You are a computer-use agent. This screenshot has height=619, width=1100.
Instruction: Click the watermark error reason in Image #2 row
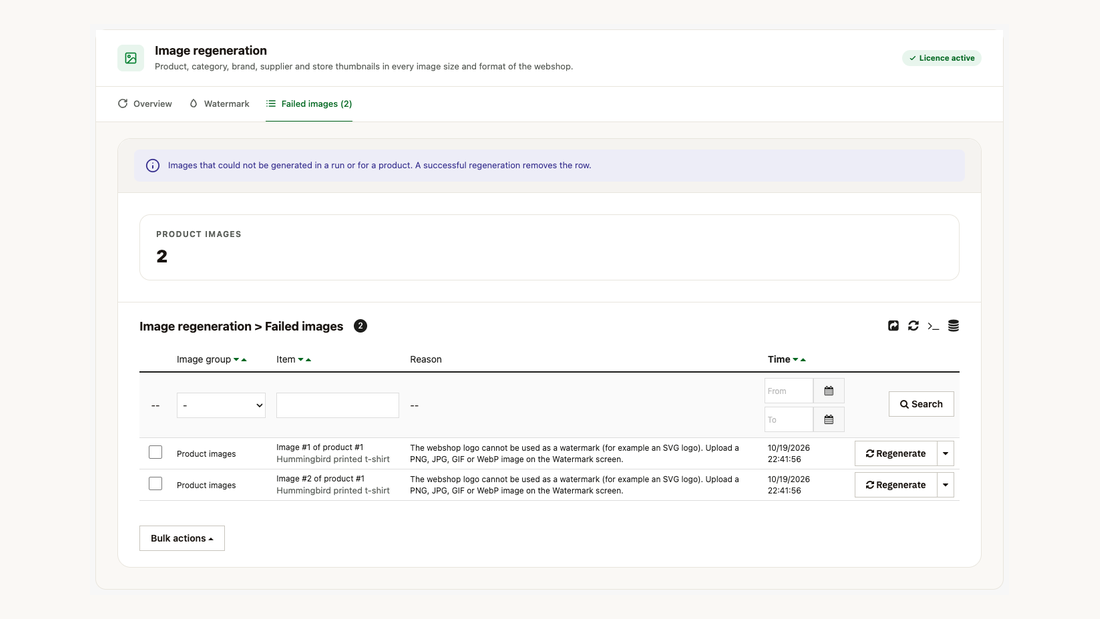click(x=575, y=485)
